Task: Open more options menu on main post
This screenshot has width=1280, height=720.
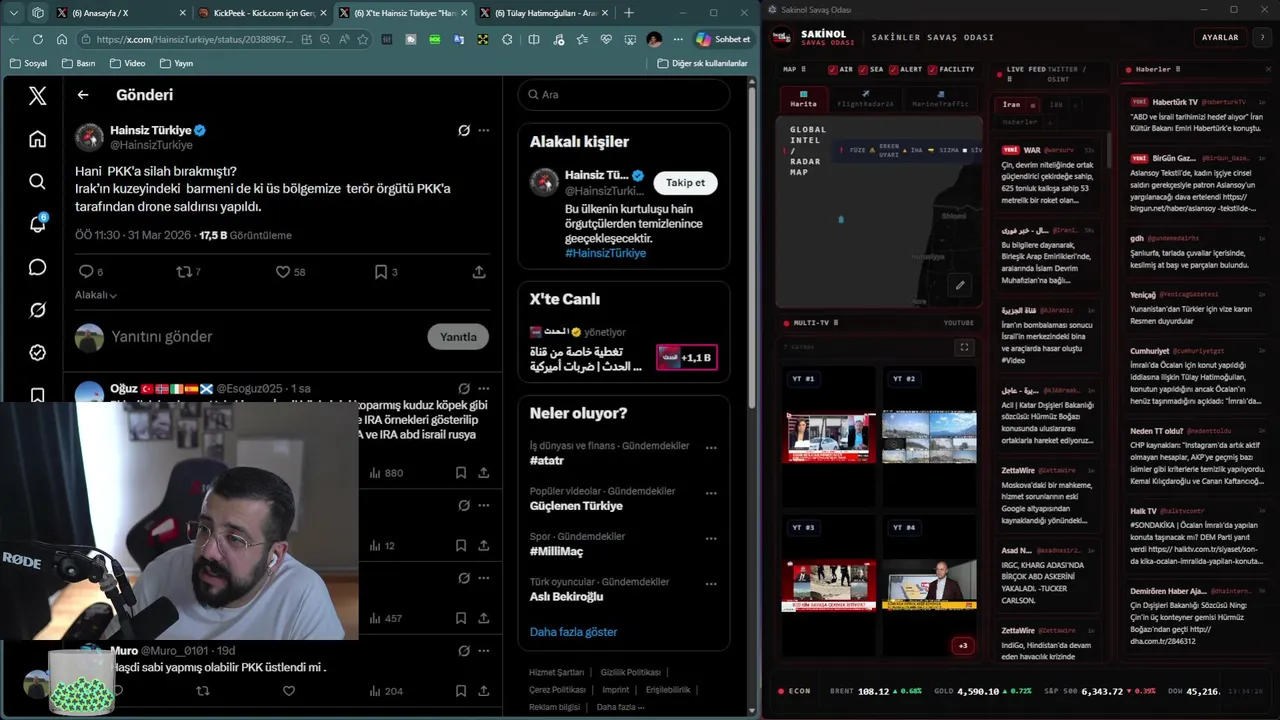Action: [x=484, y=130]
